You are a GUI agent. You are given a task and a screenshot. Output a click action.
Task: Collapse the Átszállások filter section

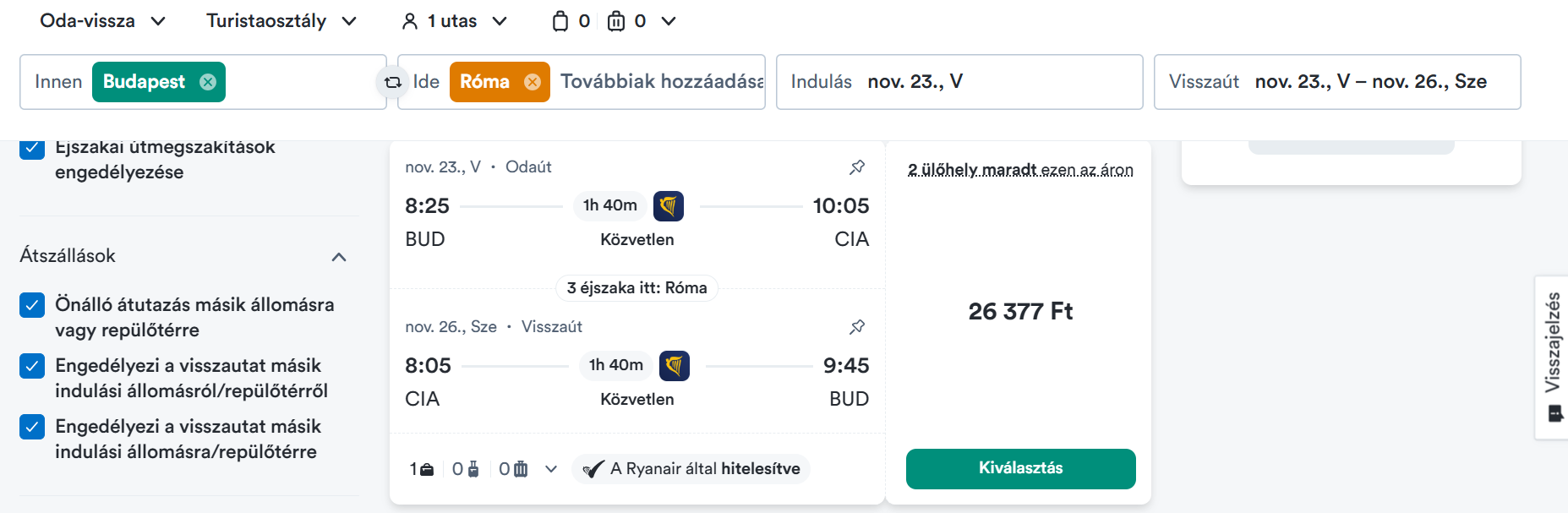point(339,257)
